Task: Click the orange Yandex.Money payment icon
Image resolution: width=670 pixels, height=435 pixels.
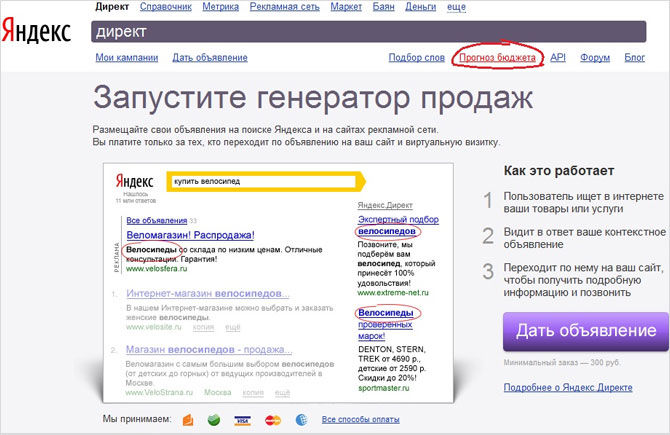Action: click(186, 419)
